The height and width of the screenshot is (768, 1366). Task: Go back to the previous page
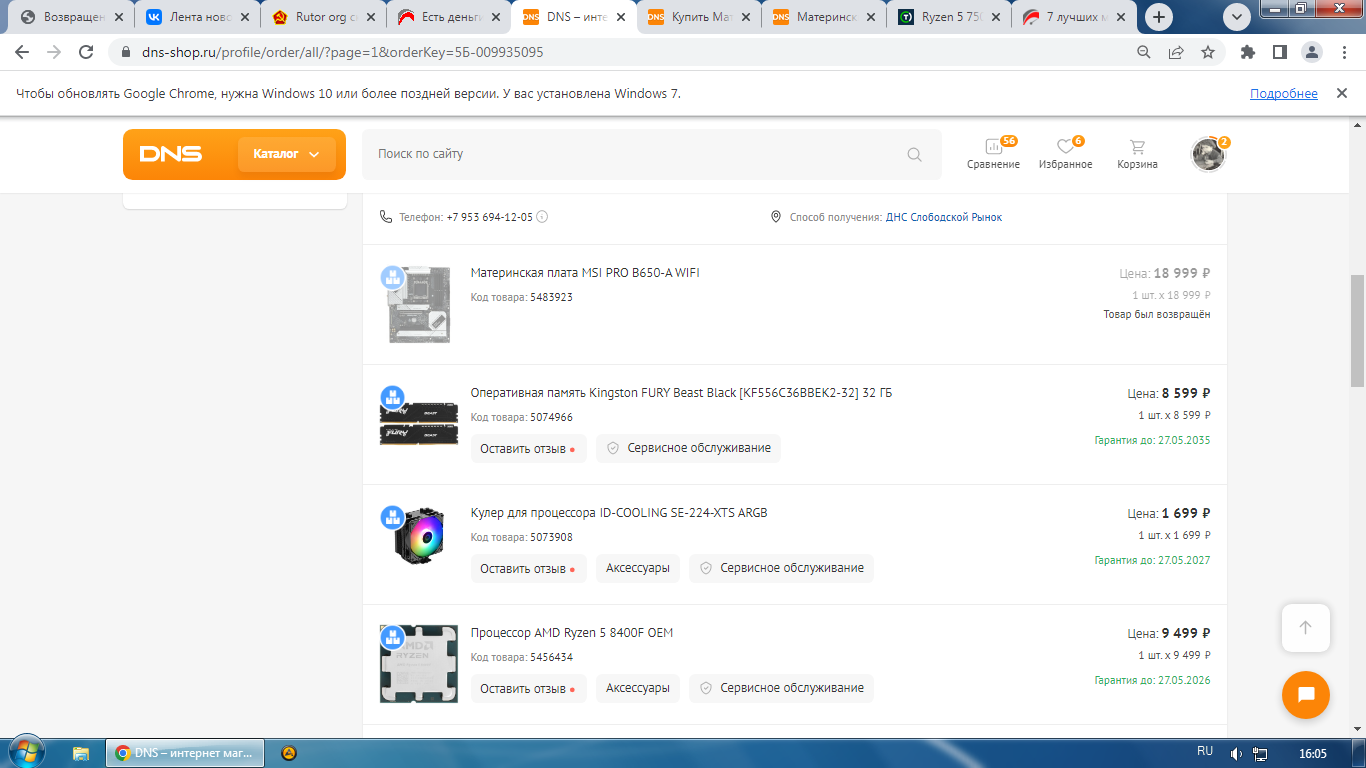tap(22, 52)
